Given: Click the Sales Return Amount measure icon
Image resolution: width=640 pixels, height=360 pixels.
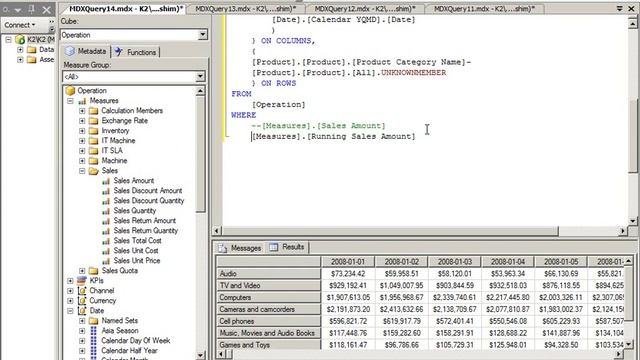Looking at the screenshot, I should click(x=106, y=221).
